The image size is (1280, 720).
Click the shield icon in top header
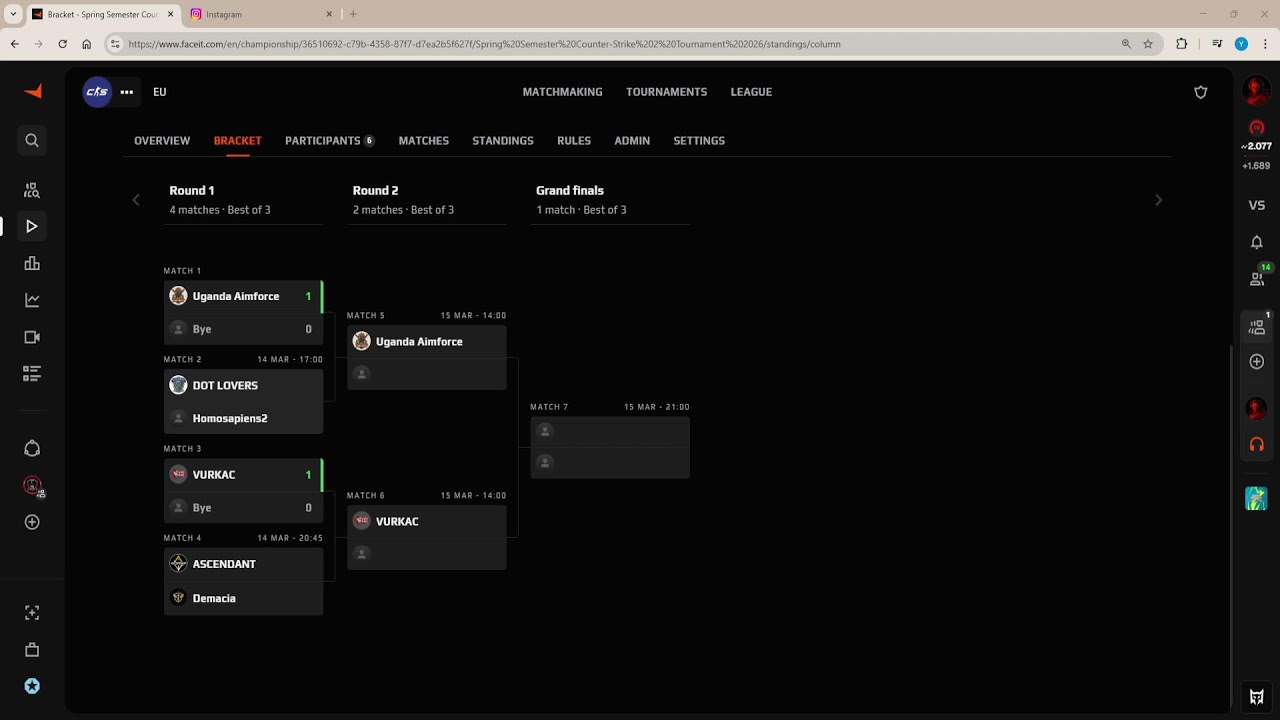point(1201,92)
